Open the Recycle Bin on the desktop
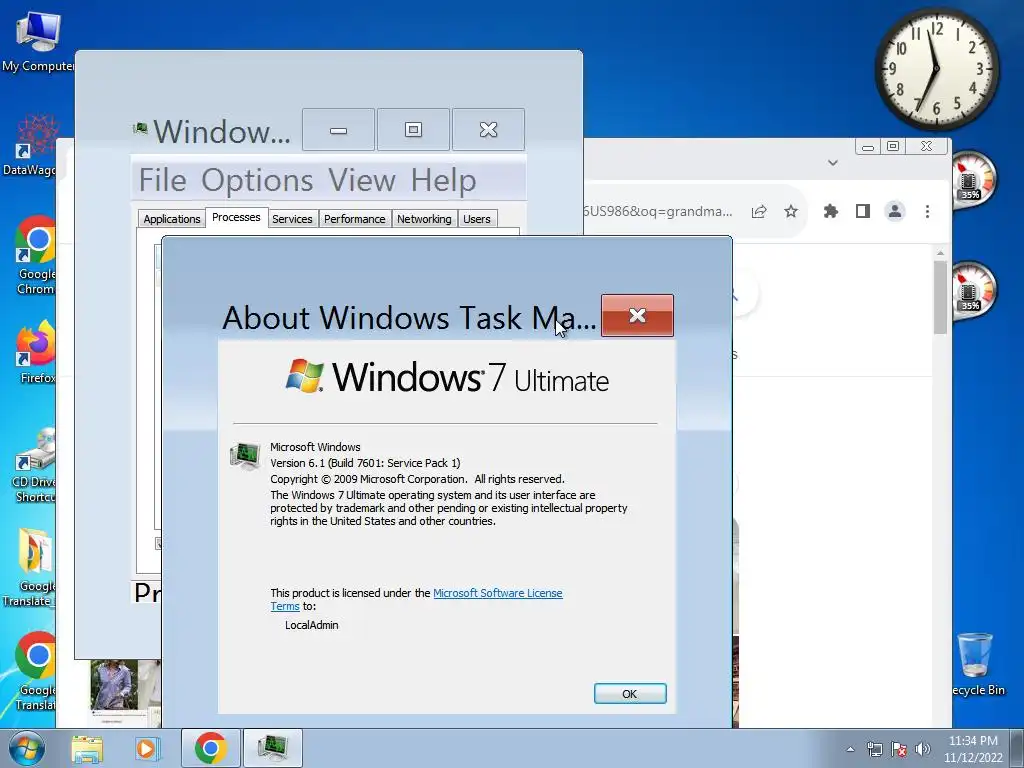The width and height of the screenshot is (1024, 768). point(977,664)
